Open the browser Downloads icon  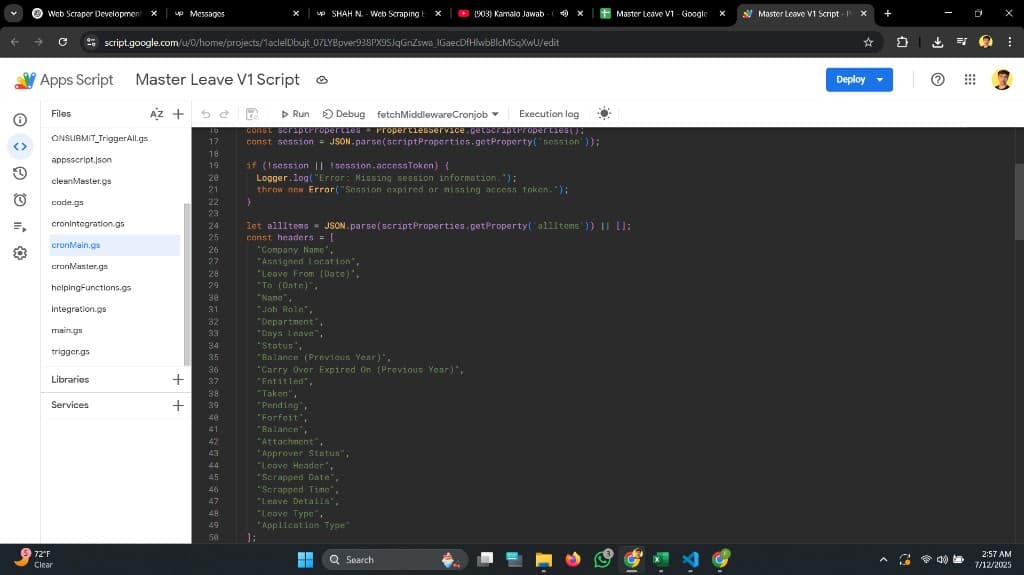point(937,42)
